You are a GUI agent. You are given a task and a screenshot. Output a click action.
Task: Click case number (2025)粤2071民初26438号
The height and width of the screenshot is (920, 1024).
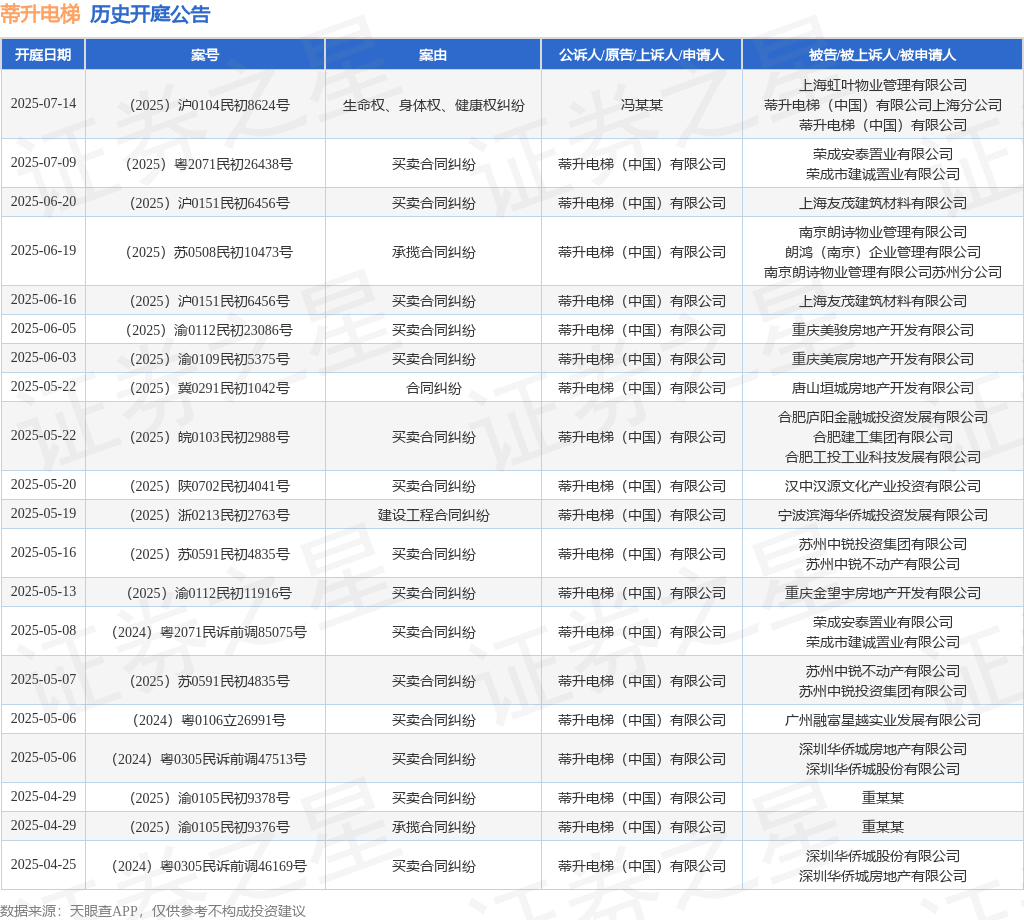[209, 164]
